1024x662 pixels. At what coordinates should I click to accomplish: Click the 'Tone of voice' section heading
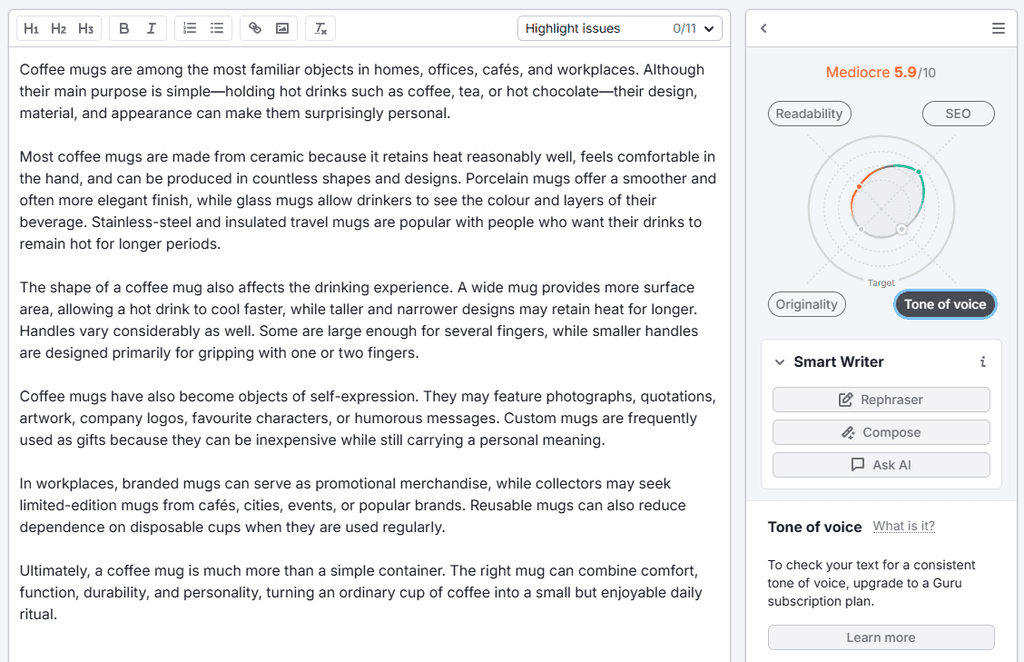click(814, 527)
